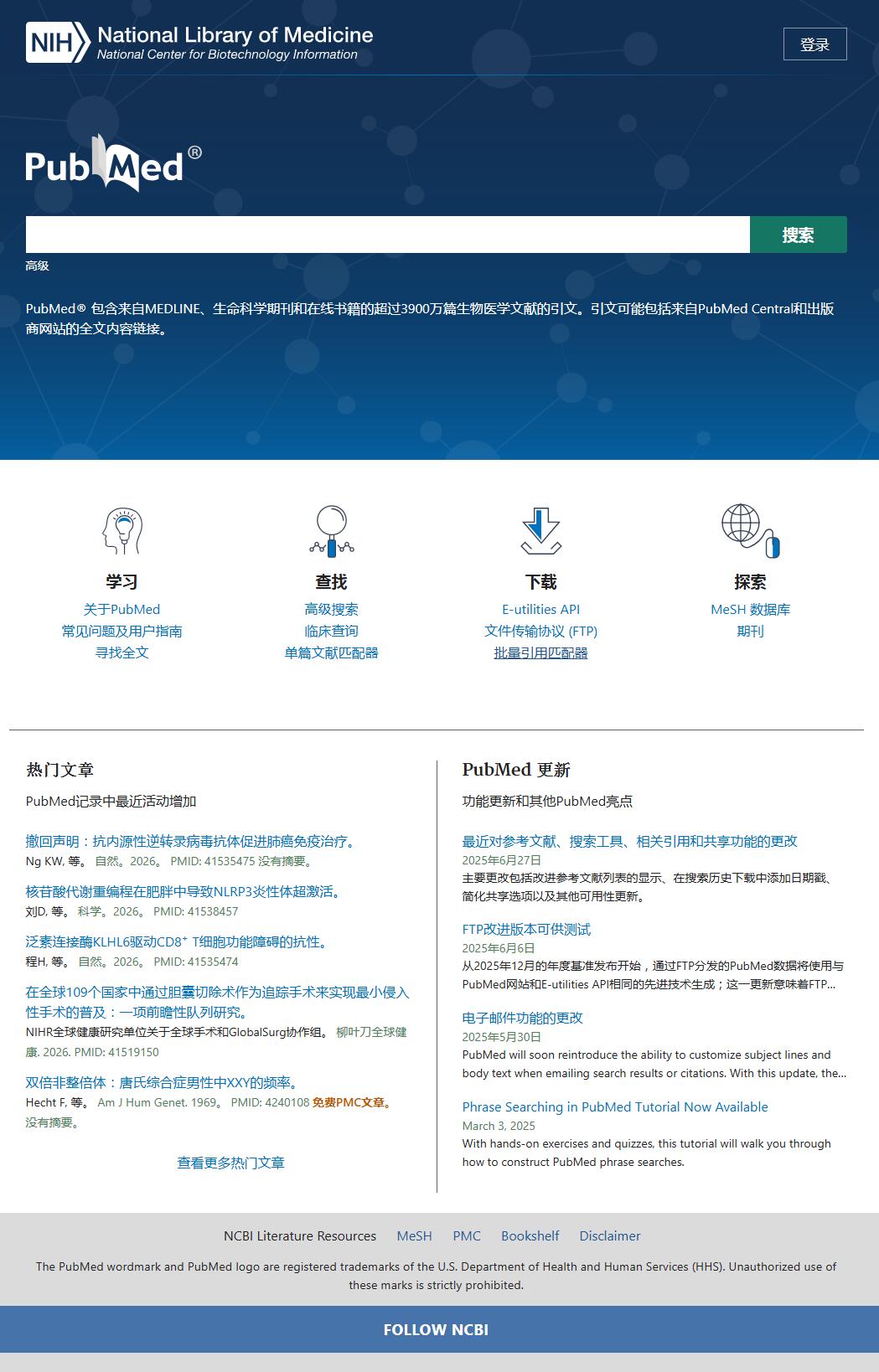Image resolution: width=879 pixels, height=1372 pixels.
Task: Click the date 2025年6月6日
Action: pyautogui.click(x=498, y=948)
